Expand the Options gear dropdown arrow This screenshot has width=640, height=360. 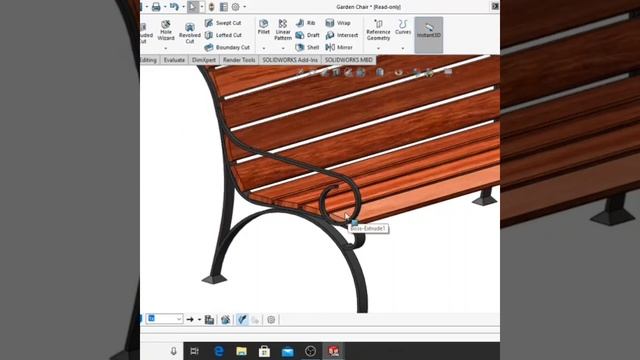[x=244, y=7]
